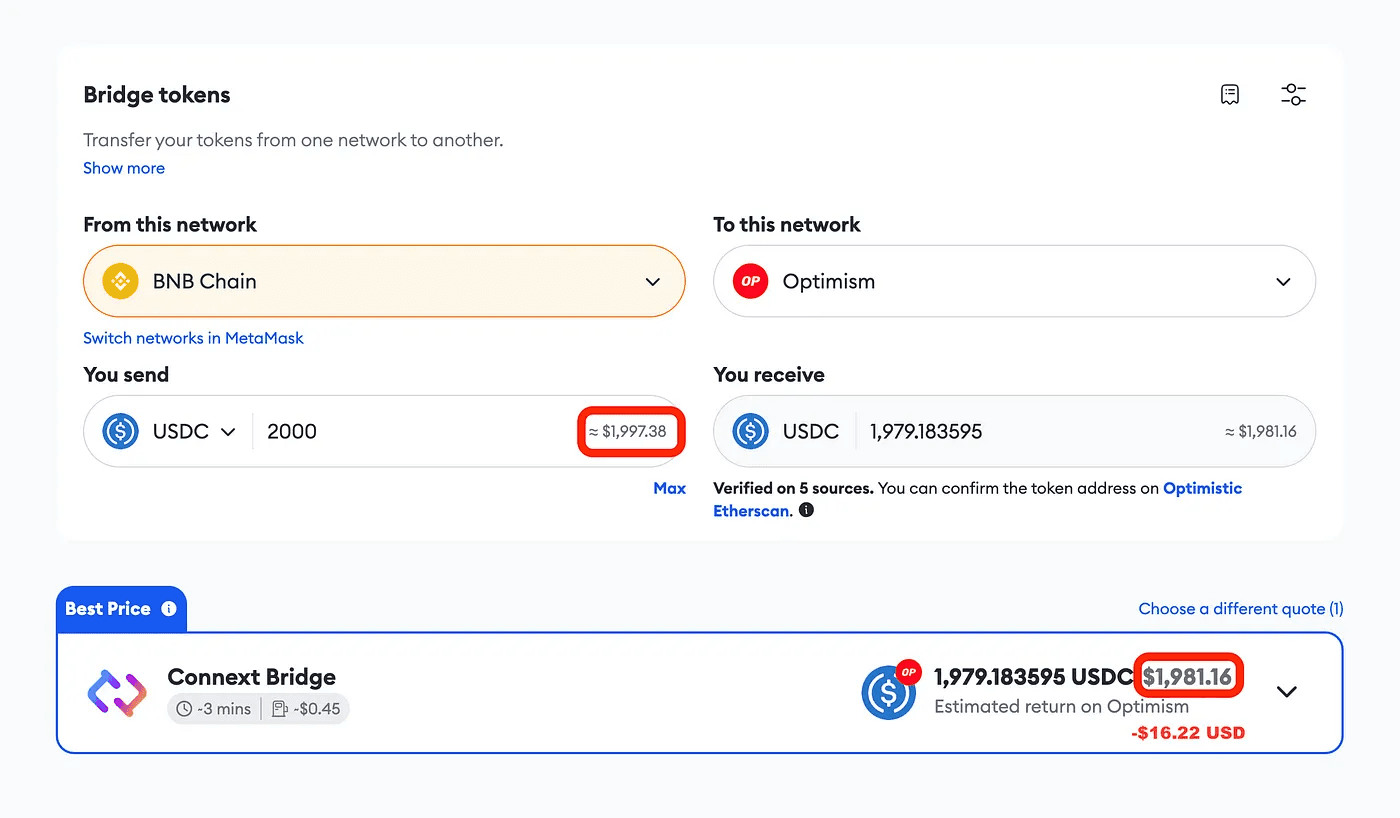
Task: Click the clock icon showing ~3 mins
Action: 184,709
